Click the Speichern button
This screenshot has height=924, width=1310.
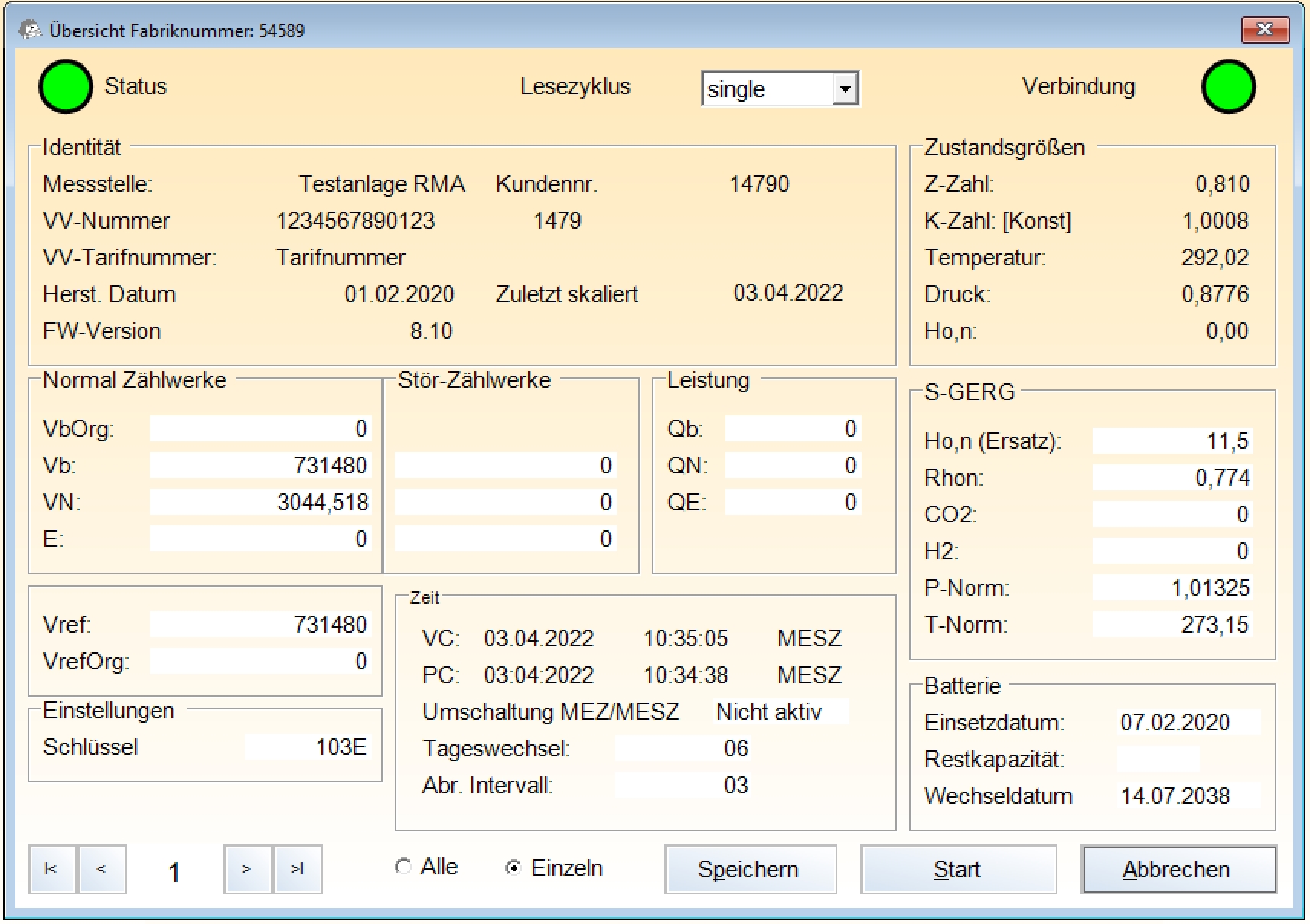(x=750, y=869)
